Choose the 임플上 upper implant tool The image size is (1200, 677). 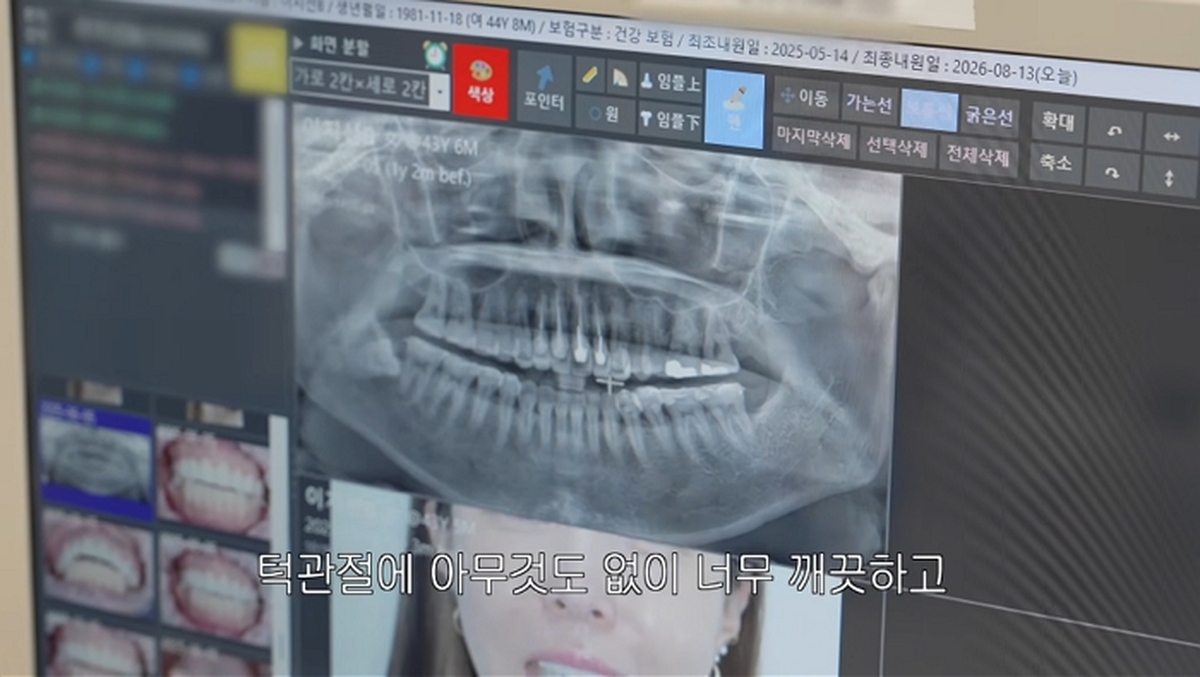pos(671,84)
